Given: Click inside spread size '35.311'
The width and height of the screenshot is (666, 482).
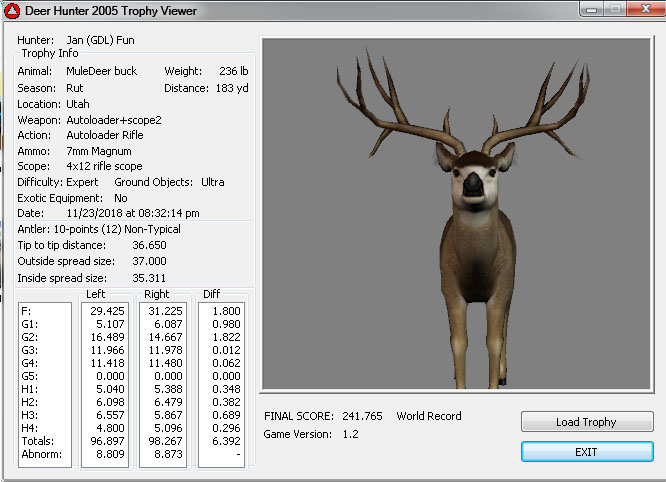Looking at the screenshot, I should (149, 278).
